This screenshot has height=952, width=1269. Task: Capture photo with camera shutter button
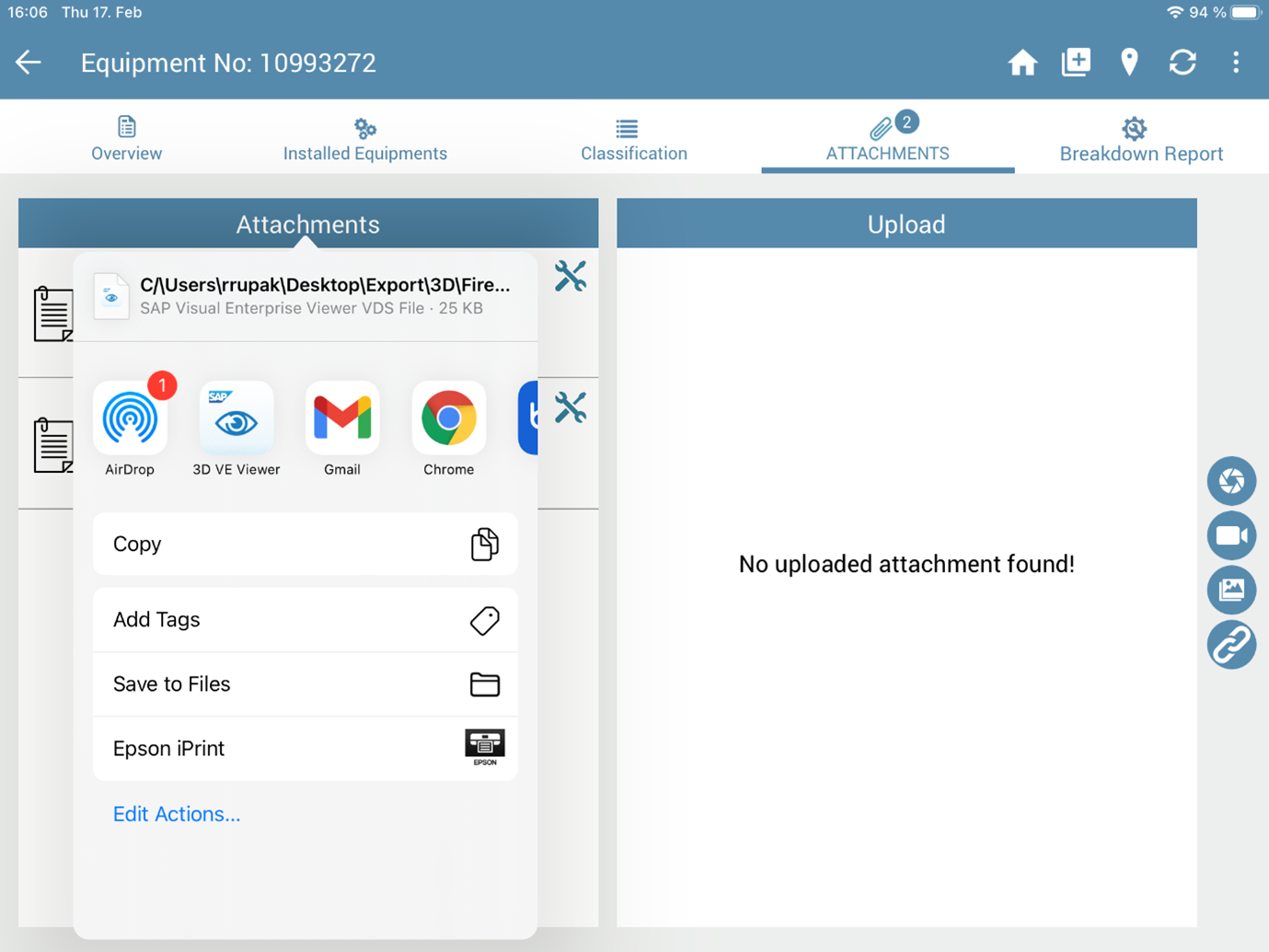tap(1231, 481)
